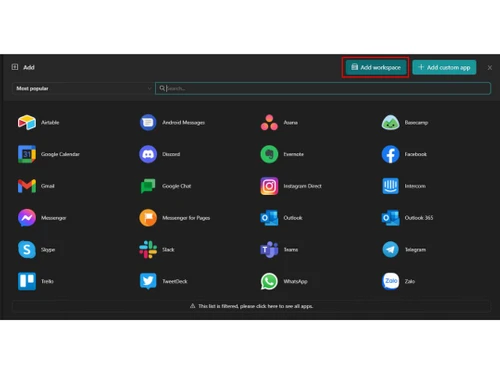Click the Telegram label text
Screen dimensions: 500x375
point(415,249)
